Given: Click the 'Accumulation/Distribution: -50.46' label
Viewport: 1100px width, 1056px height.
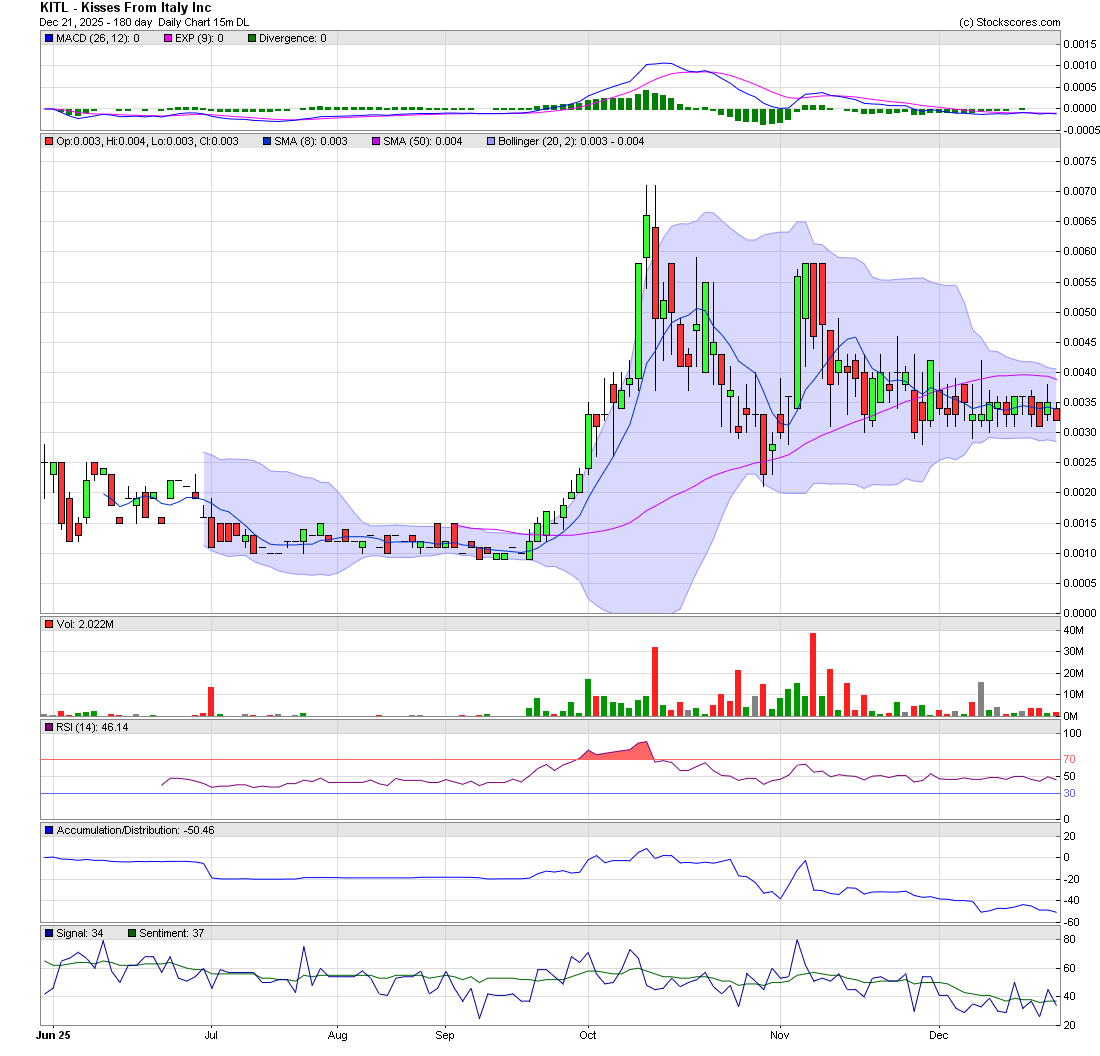Looking at the screenshot, I should tap(135, 831).
